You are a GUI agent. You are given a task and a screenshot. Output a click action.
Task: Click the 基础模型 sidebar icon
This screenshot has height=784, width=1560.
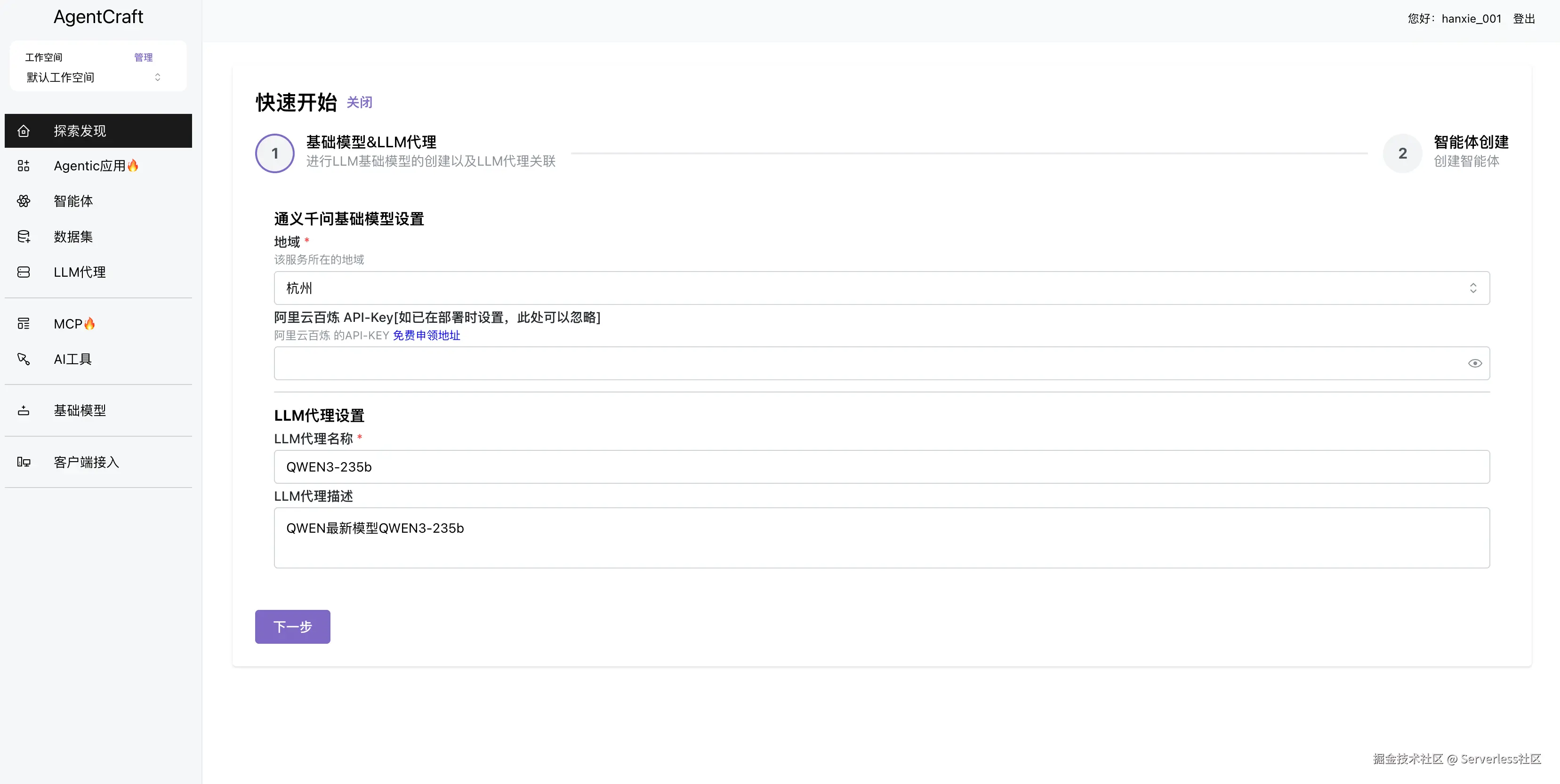(x=24, y=410)
